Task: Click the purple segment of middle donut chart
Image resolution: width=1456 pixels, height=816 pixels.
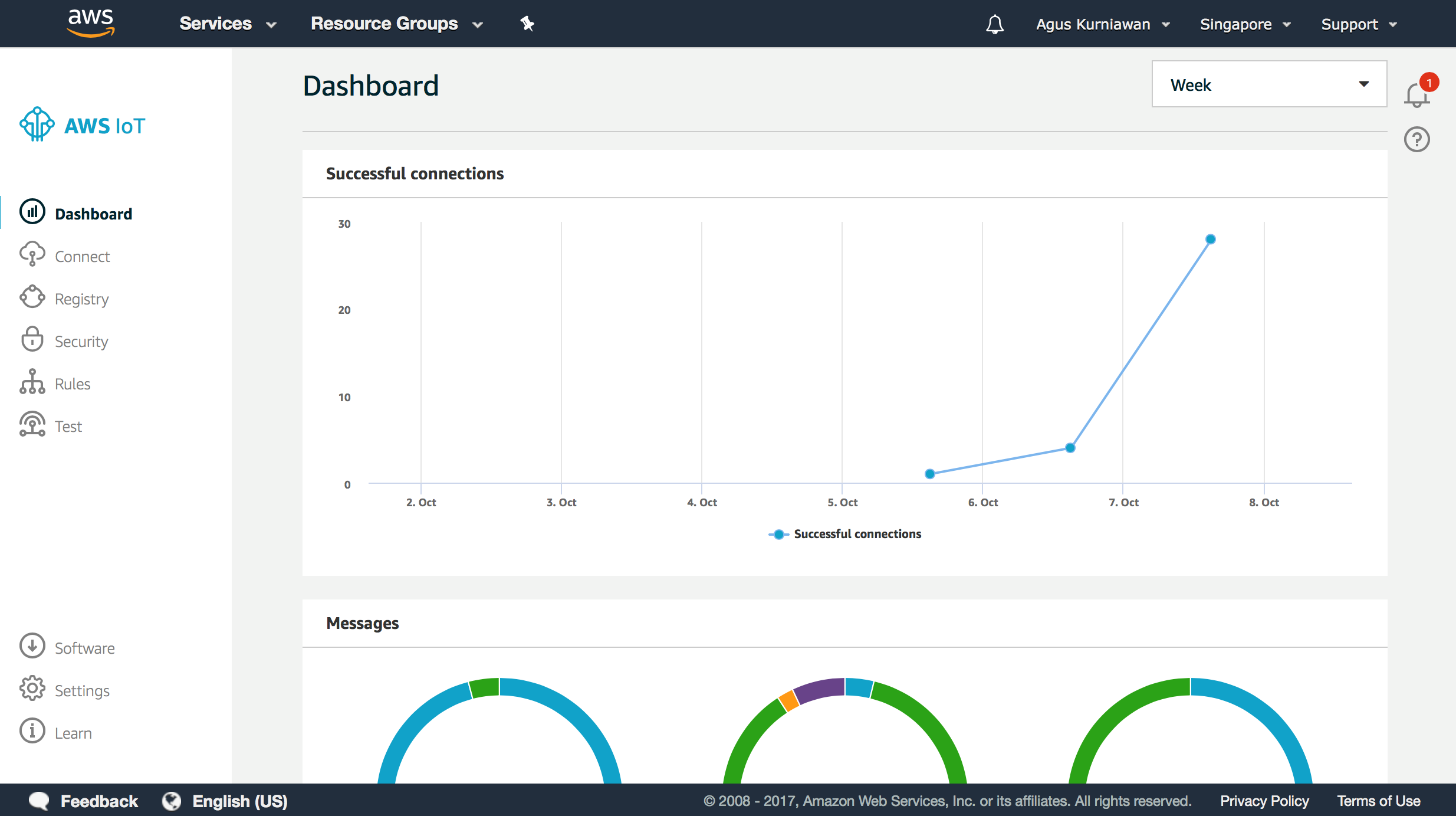Action: pos(819,689)
